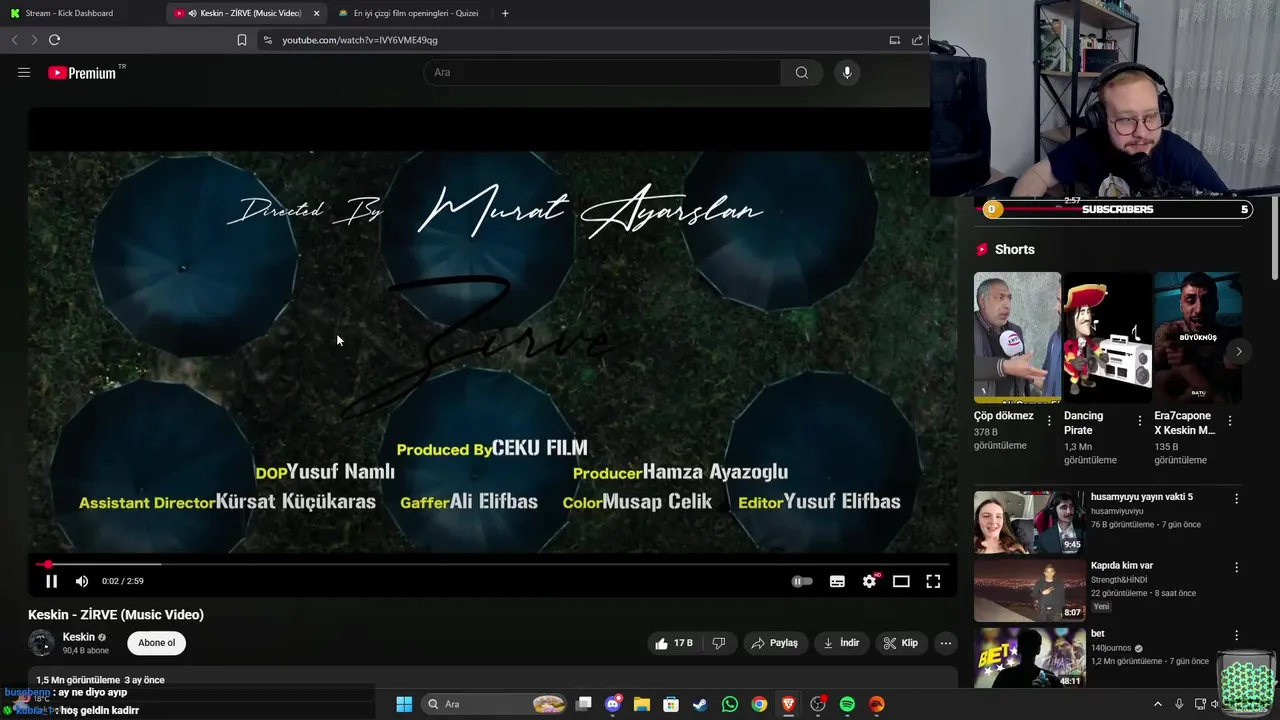Open the YouTube hamburger guide menu
Image resolution: width=1280 pixels, height=720 pixels.
coord(24,72)
